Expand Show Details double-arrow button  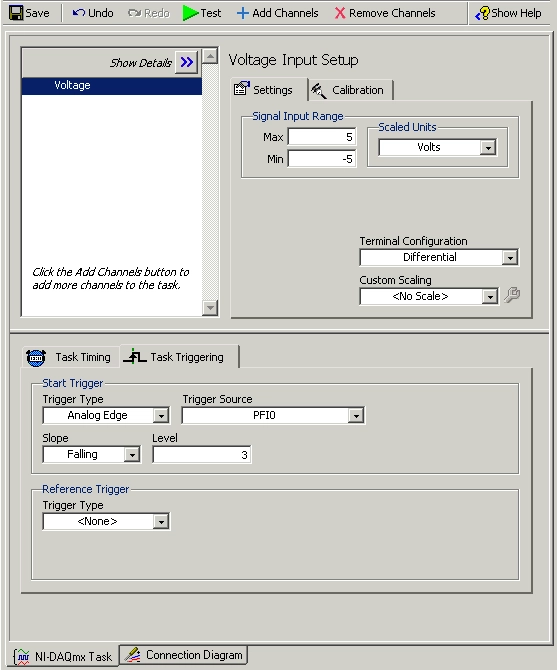(x=187, y=62)
